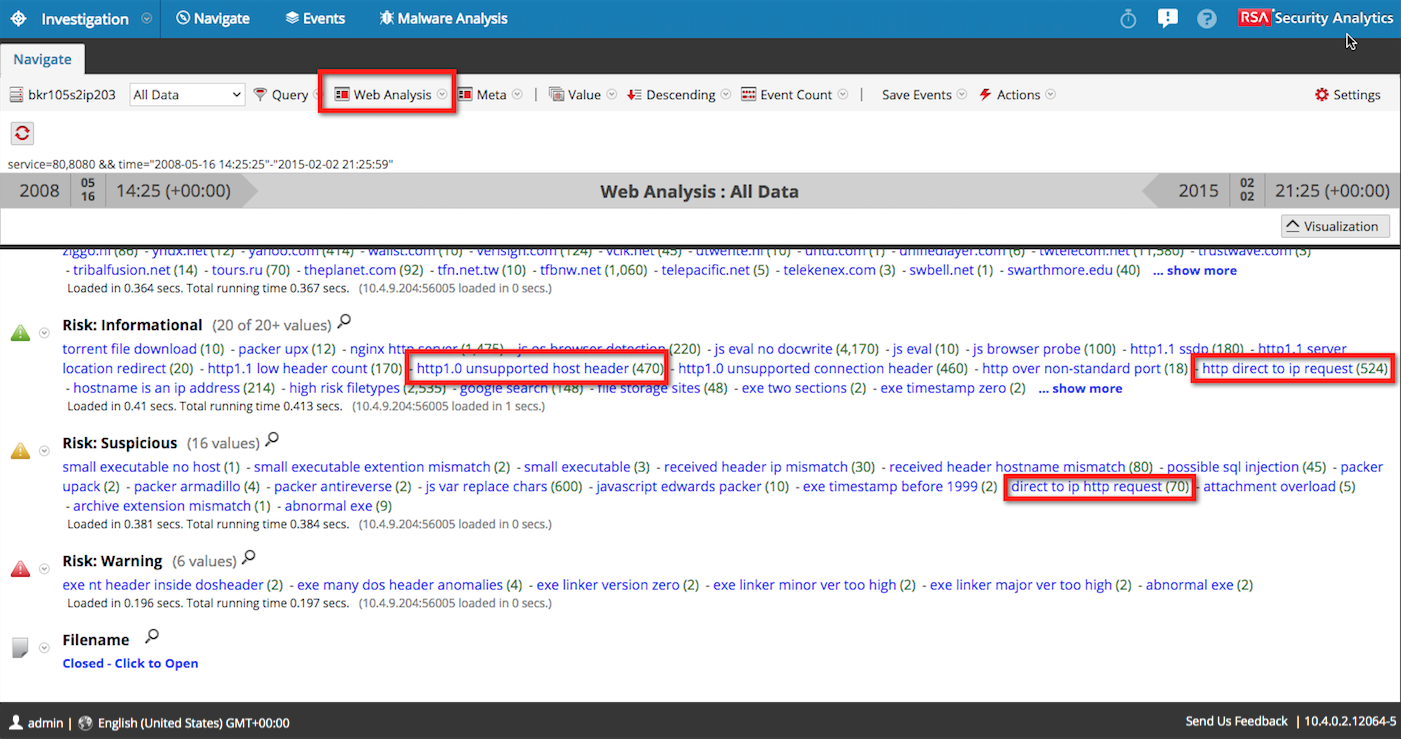Open the Events menu in the top bar
Viewport: 1401px width, 739px height.
point(314,18)
